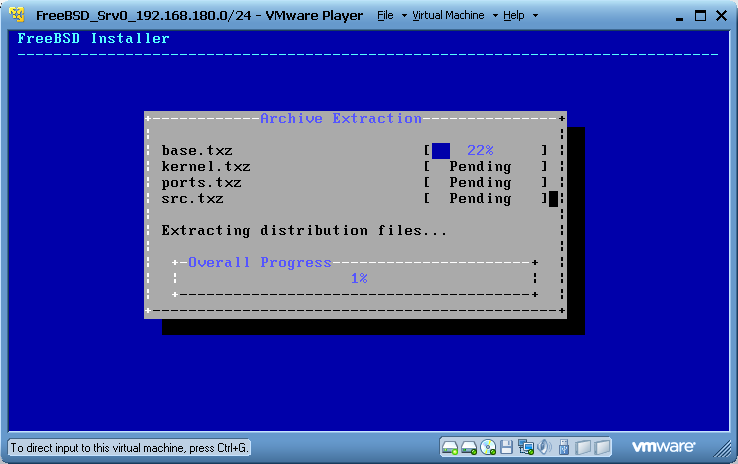Click the sound card speaker icon

point(545,447)
